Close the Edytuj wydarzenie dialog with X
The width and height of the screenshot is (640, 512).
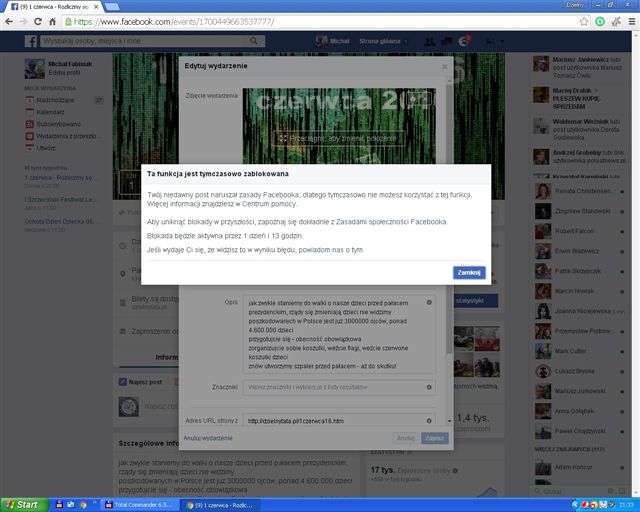click(x=444, y=67)
